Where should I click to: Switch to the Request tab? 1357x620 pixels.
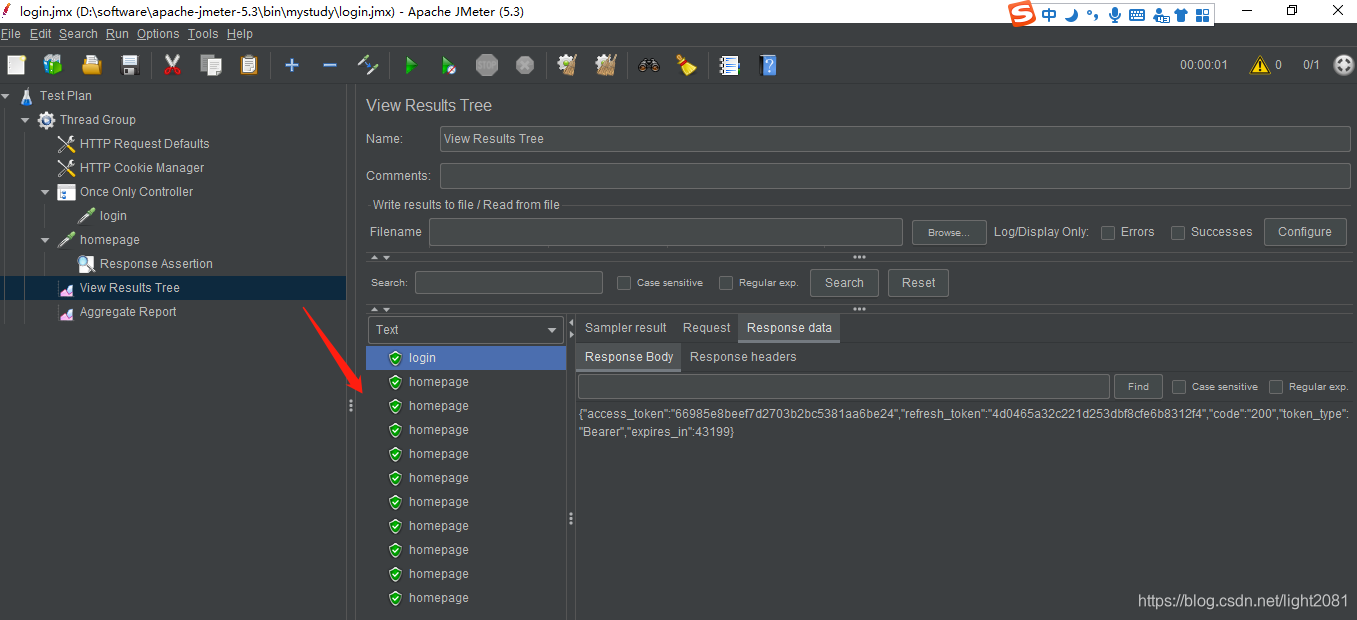click(706, 328)
